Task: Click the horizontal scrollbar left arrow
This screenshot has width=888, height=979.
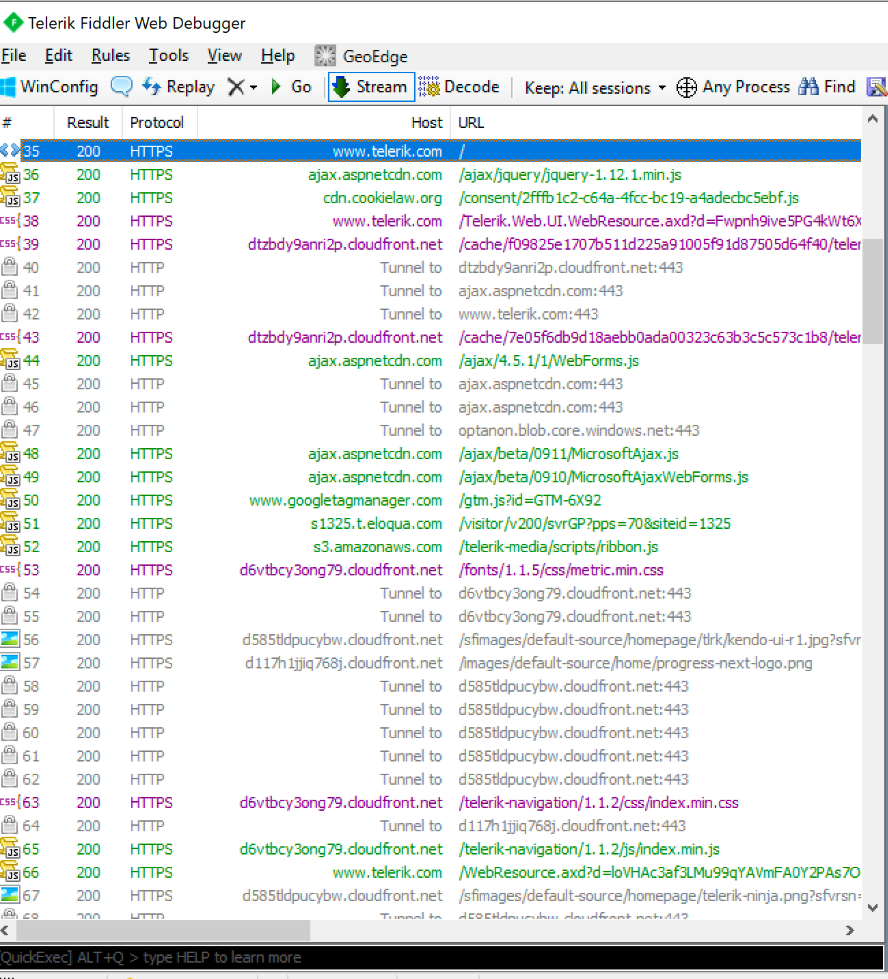Action: (x=6, y=930)
